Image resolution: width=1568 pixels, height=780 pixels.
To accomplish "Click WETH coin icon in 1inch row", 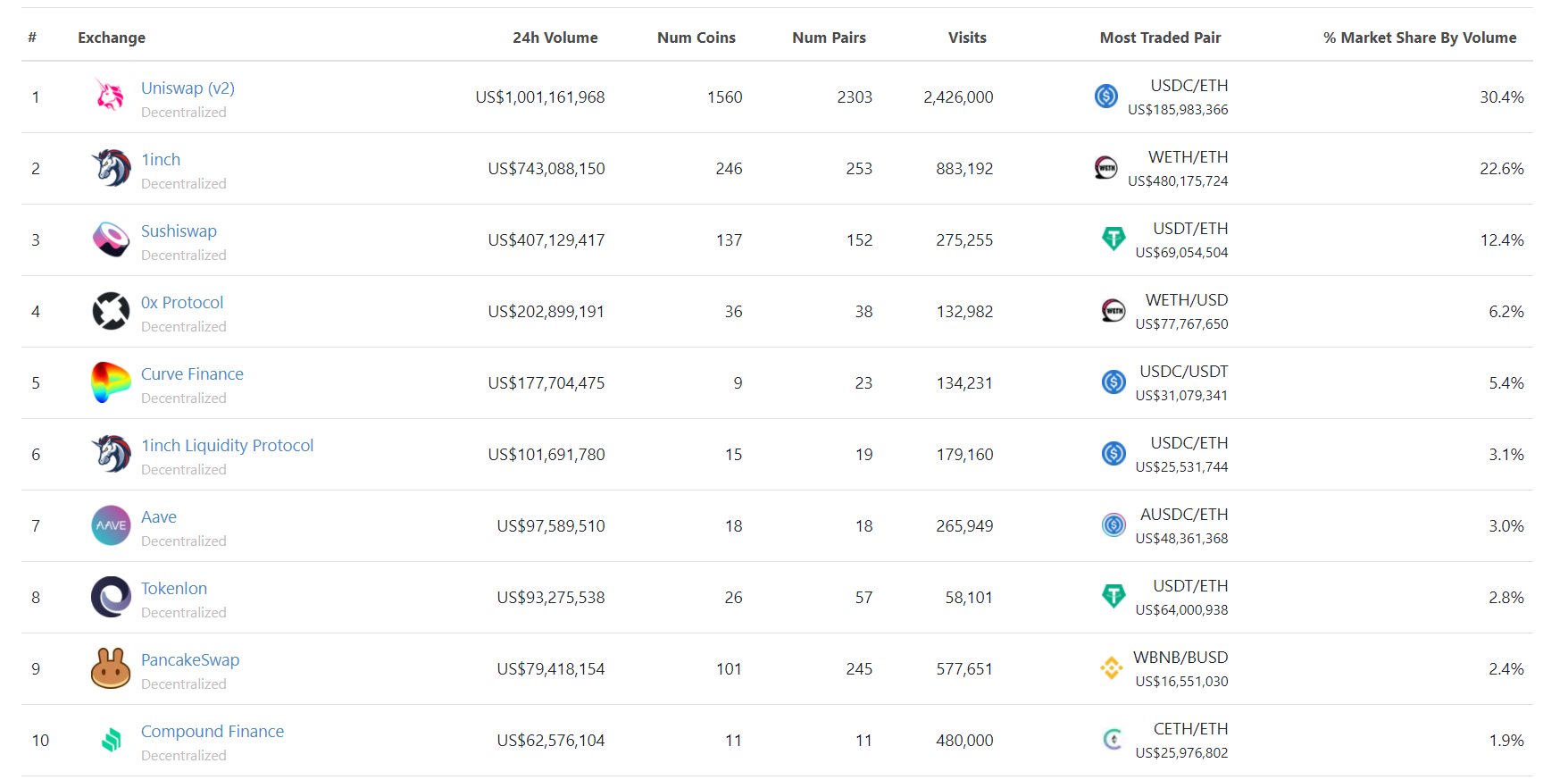I will pos(1106,167).
